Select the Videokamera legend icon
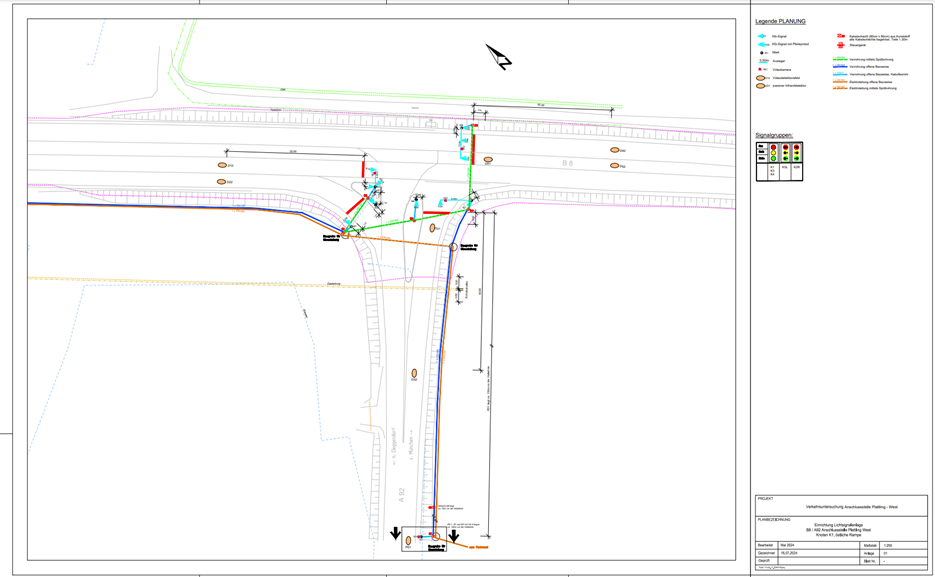The width and height of the screenshot is (935, 577). pos(762,69)
